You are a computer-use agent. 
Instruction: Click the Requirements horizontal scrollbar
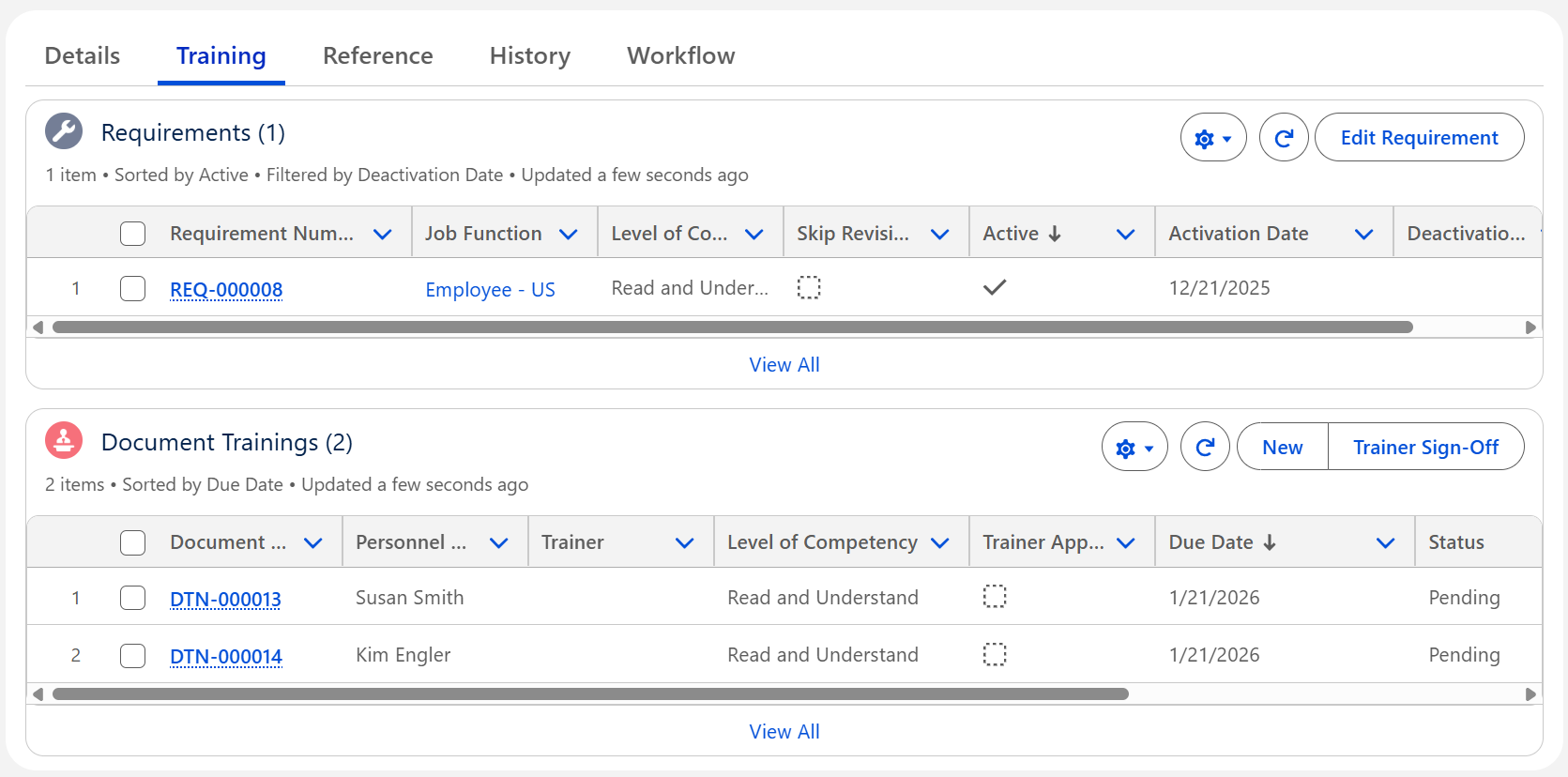pos(732,328)
